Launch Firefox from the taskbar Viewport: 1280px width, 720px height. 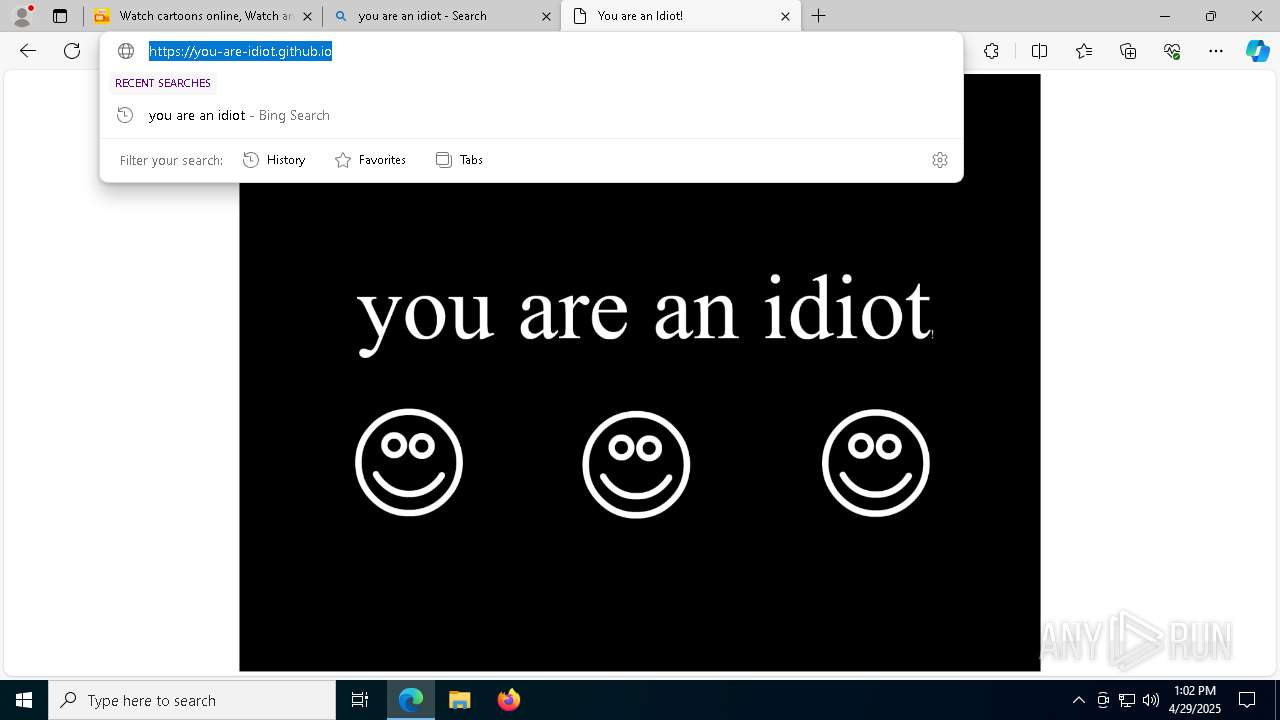click(509, 700)
